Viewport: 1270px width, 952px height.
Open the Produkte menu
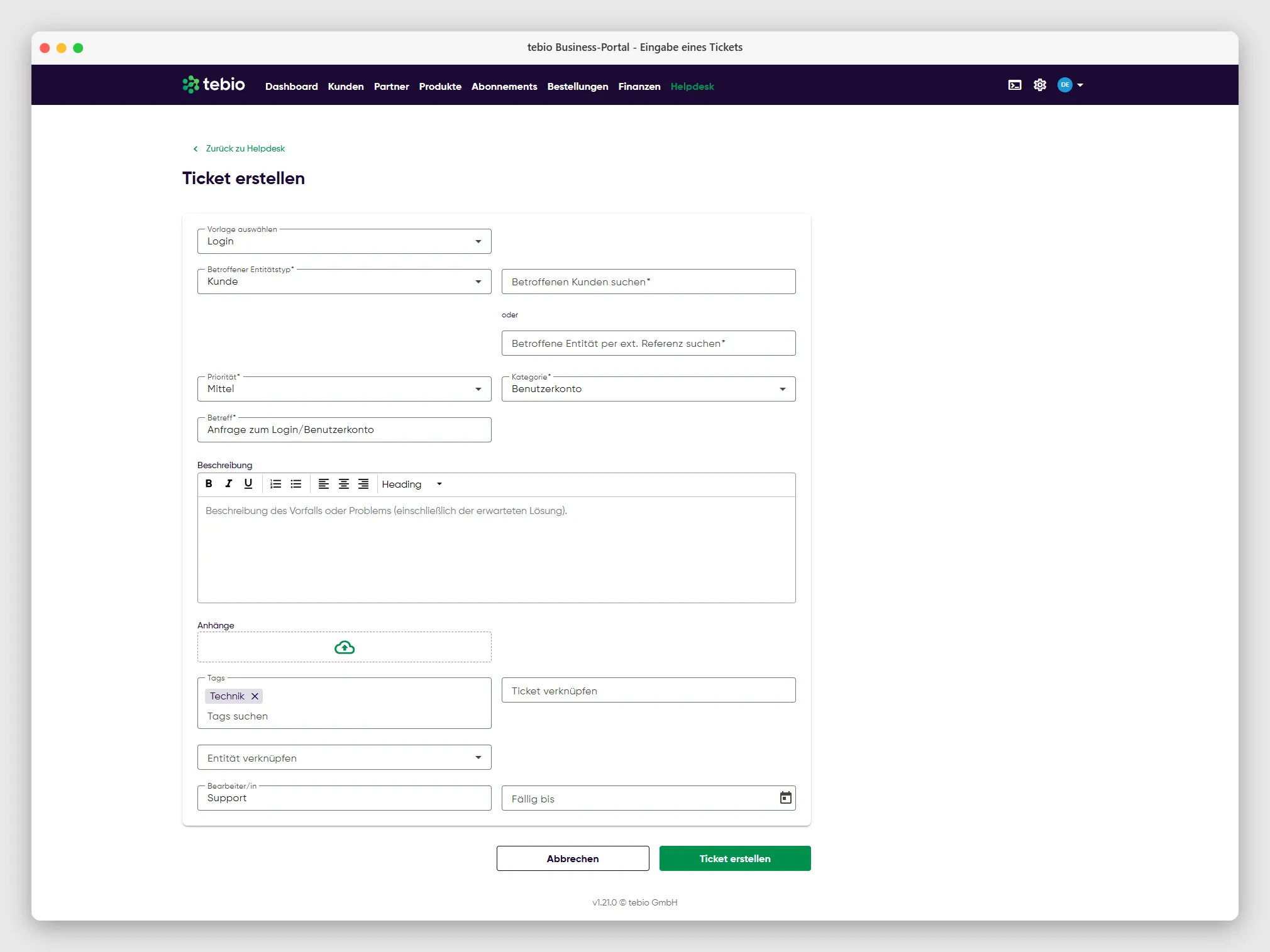point(440,87)
